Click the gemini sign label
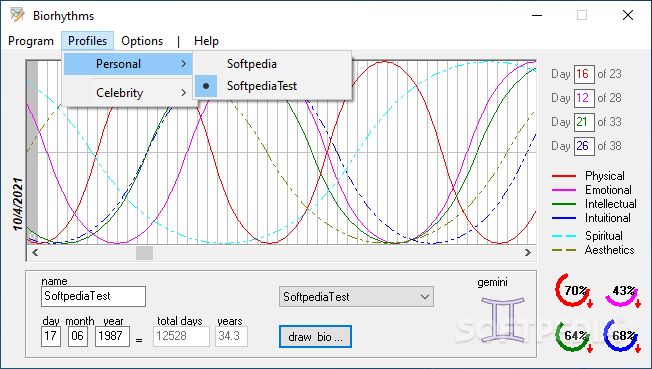The image size is (652, 369). coord(492,282)
